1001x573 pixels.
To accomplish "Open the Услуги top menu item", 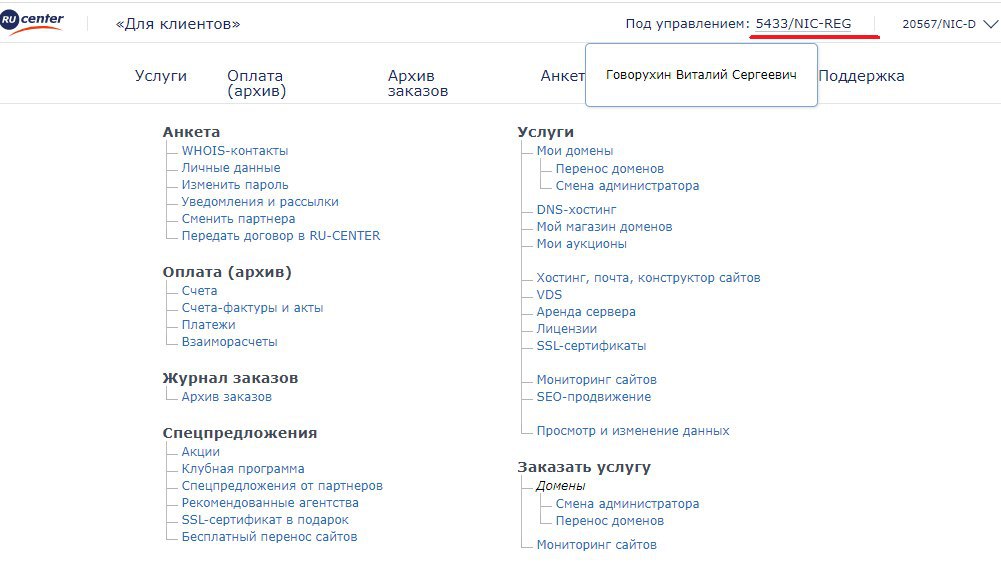I will click(161, 76).
